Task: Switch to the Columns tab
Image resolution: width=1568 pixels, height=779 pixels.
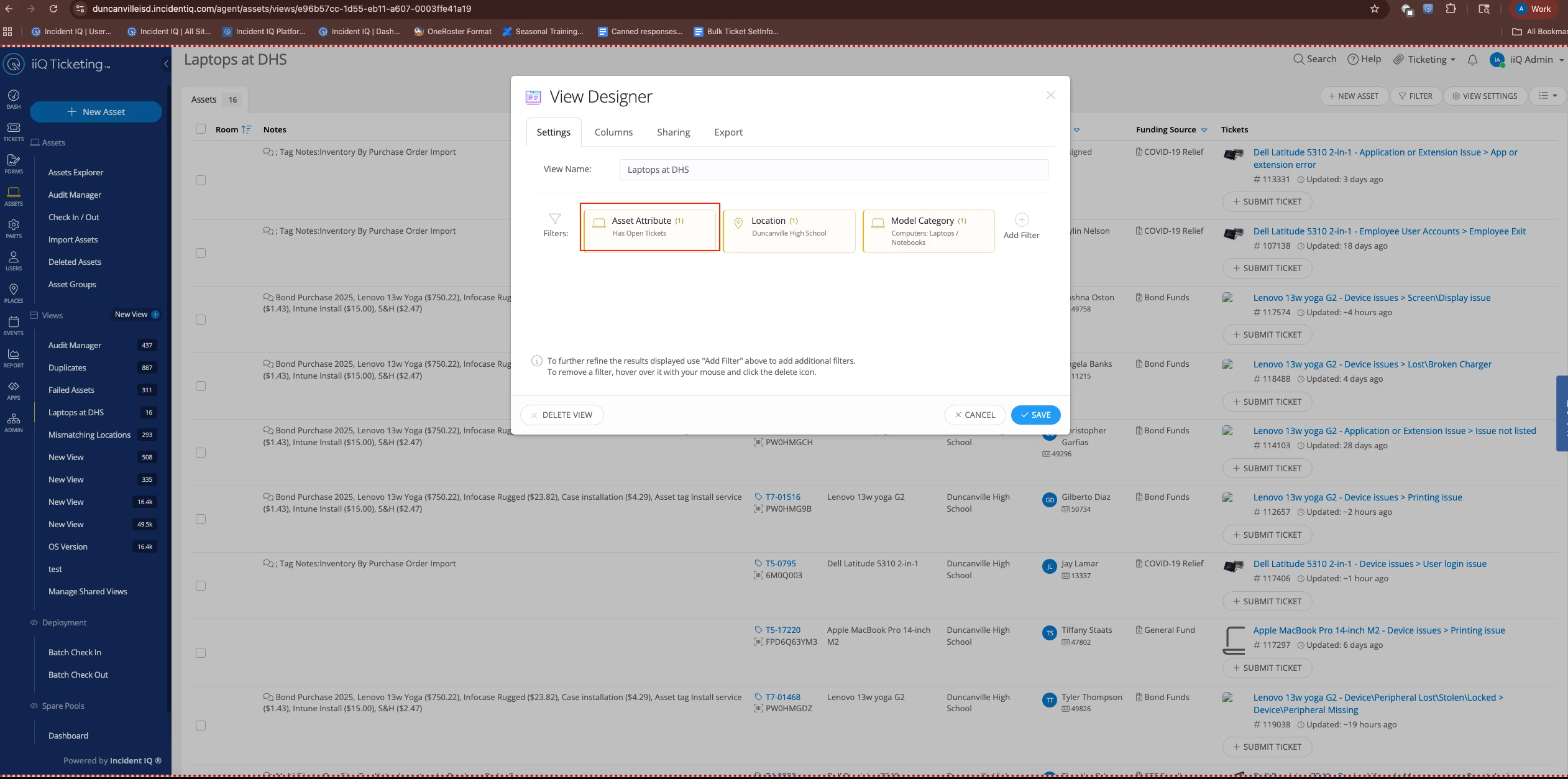Action: coord(613,132)
